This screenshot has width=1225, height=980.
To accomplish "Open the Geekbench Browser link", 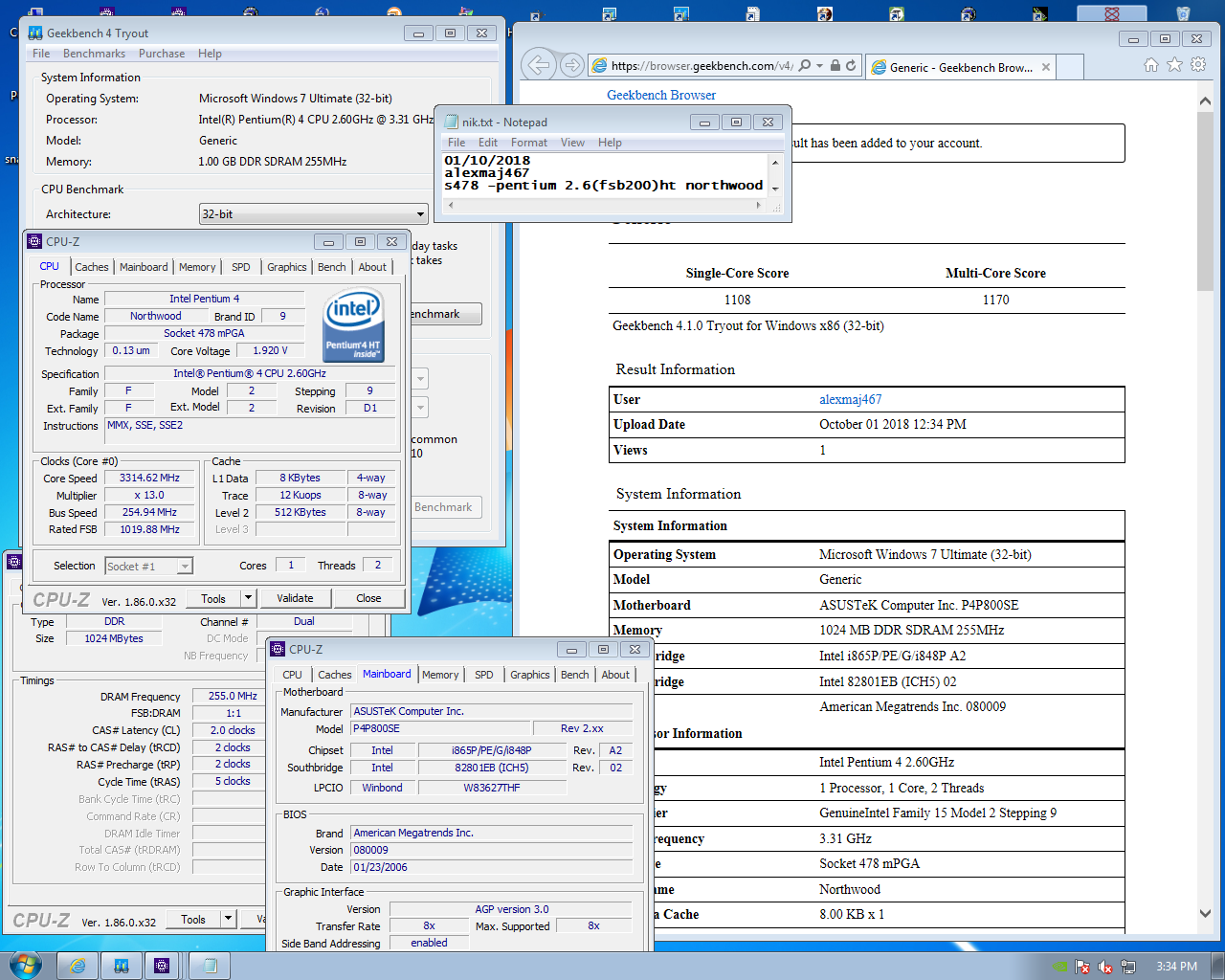I will pos(661,95).
